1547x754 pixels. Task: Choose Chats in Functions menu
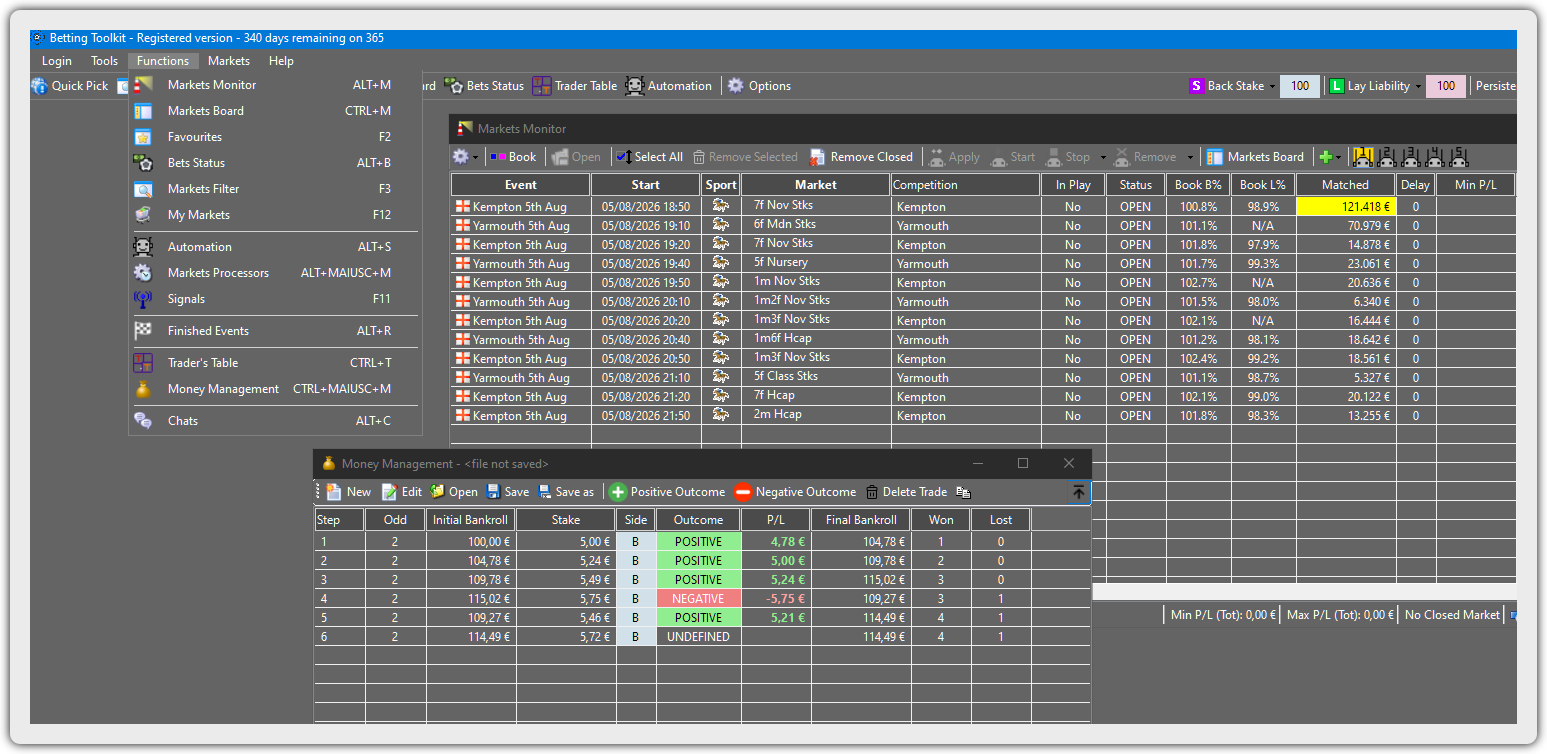click(x=275, y=421)
